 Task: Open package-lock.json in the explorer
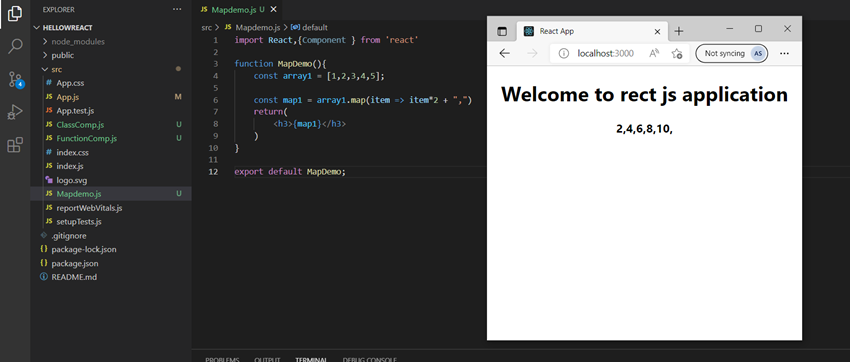point(111,249)
